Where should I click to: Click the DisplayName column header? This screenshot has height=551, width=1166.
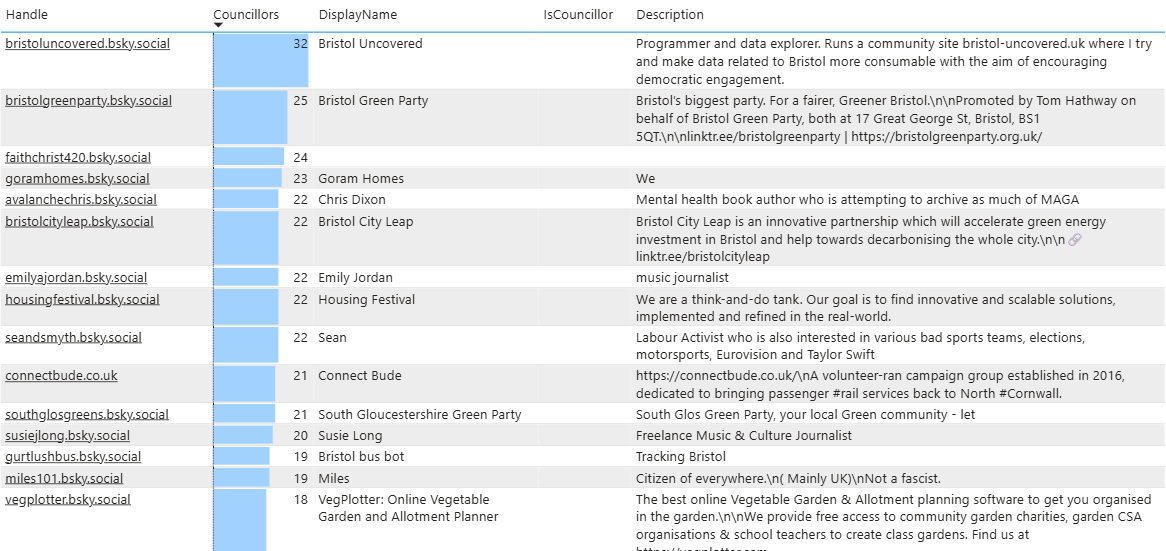[x=357, y=15]
